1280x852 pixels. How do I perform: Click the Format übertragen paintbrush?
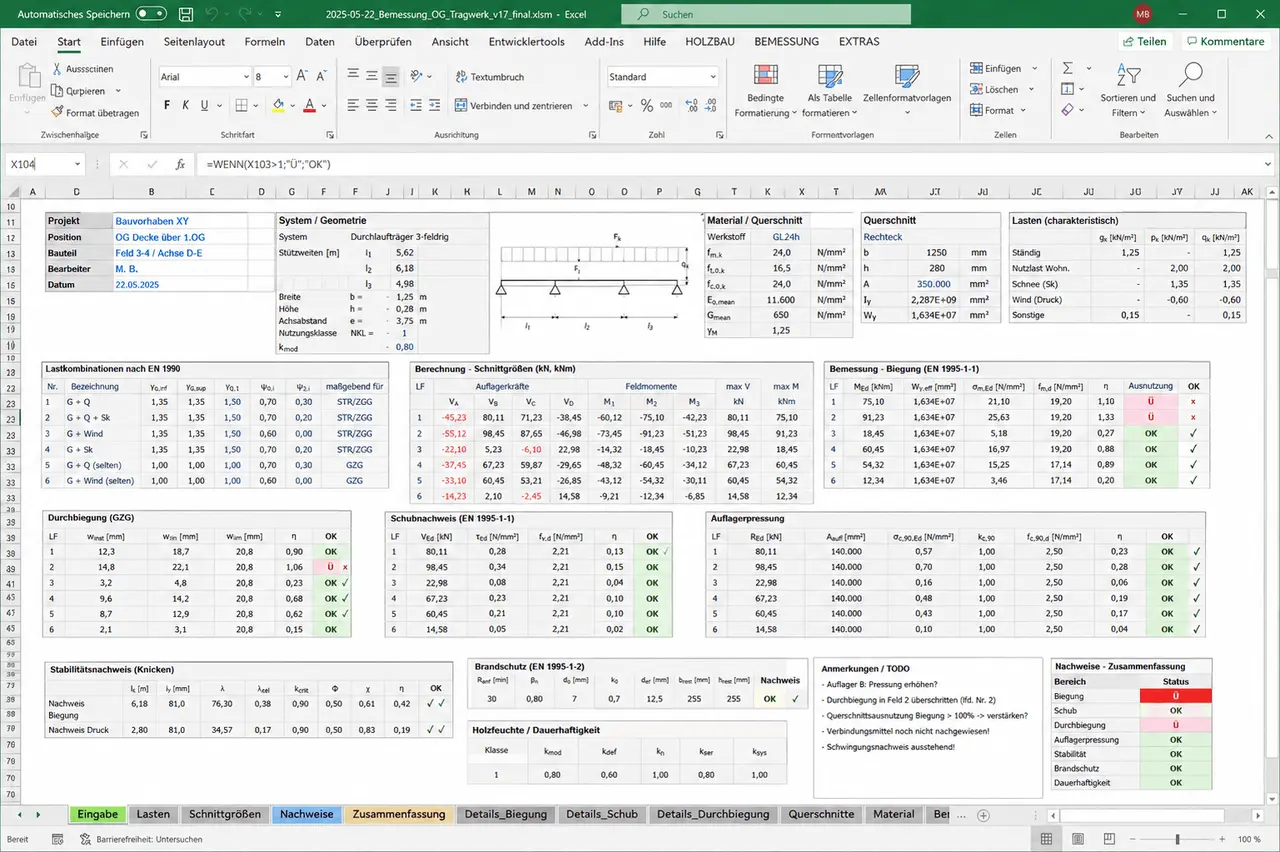click(57, 113)
